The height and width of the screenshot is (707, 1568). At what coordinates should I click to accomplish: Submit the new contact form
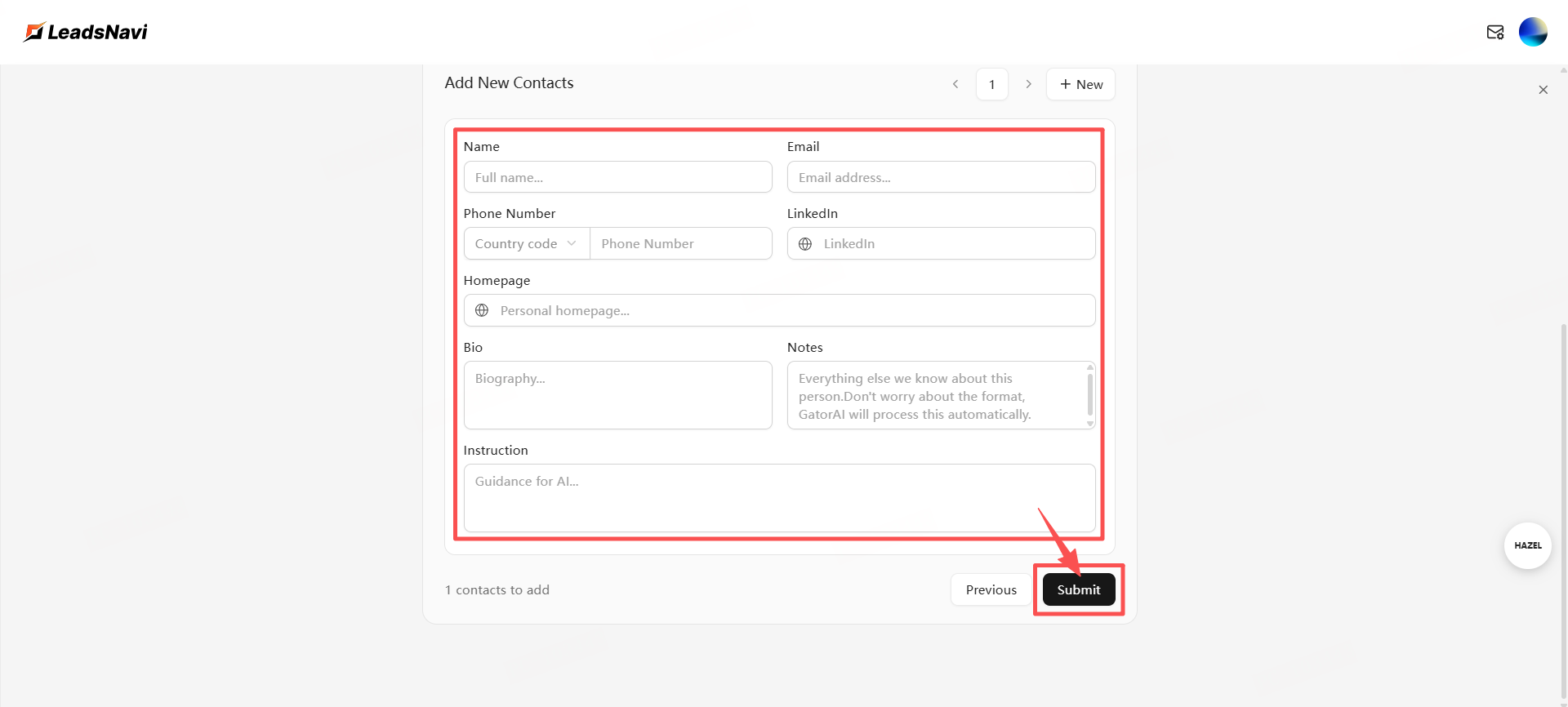(1078, 589)
